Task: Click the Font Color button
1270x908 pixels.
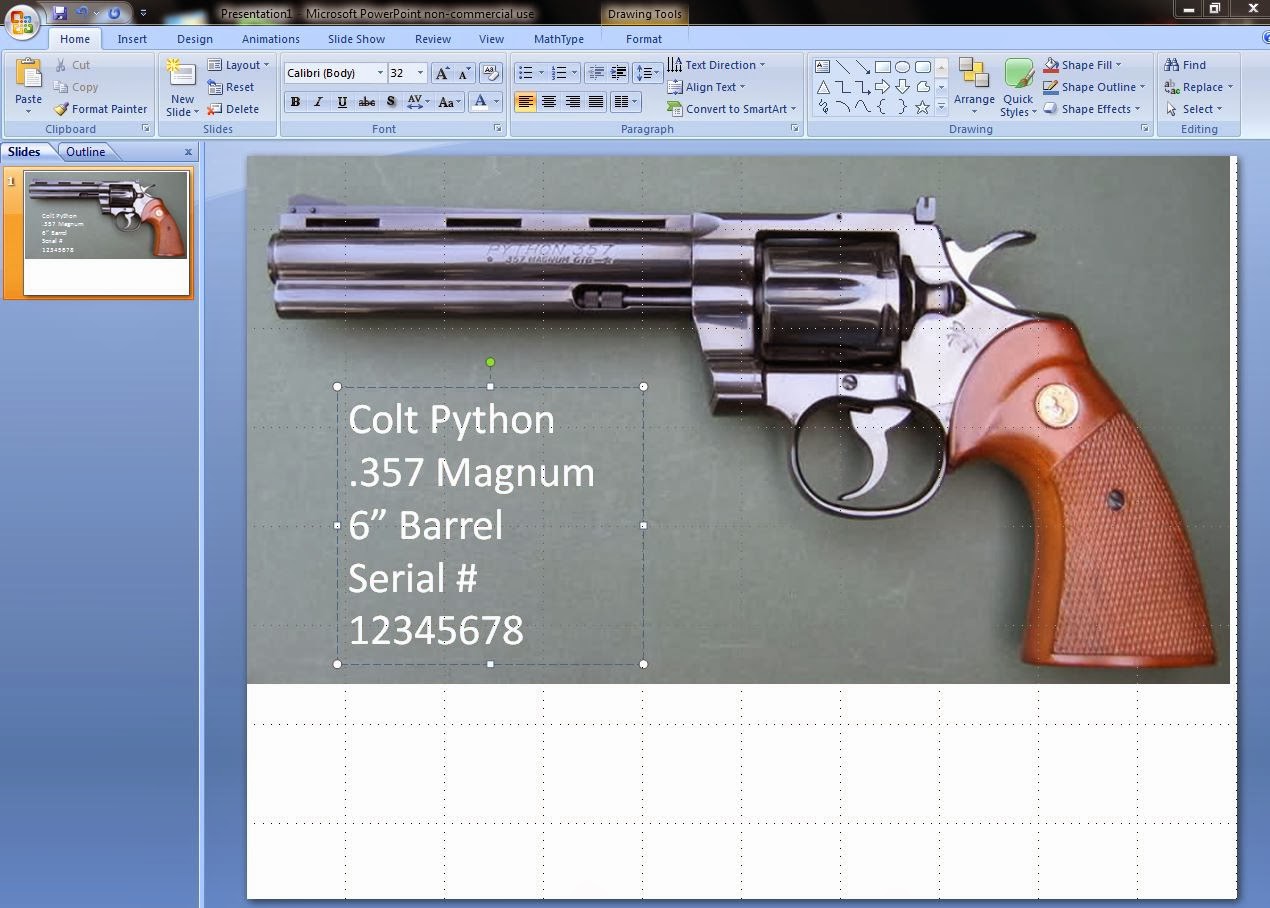Action: [481, 102]
